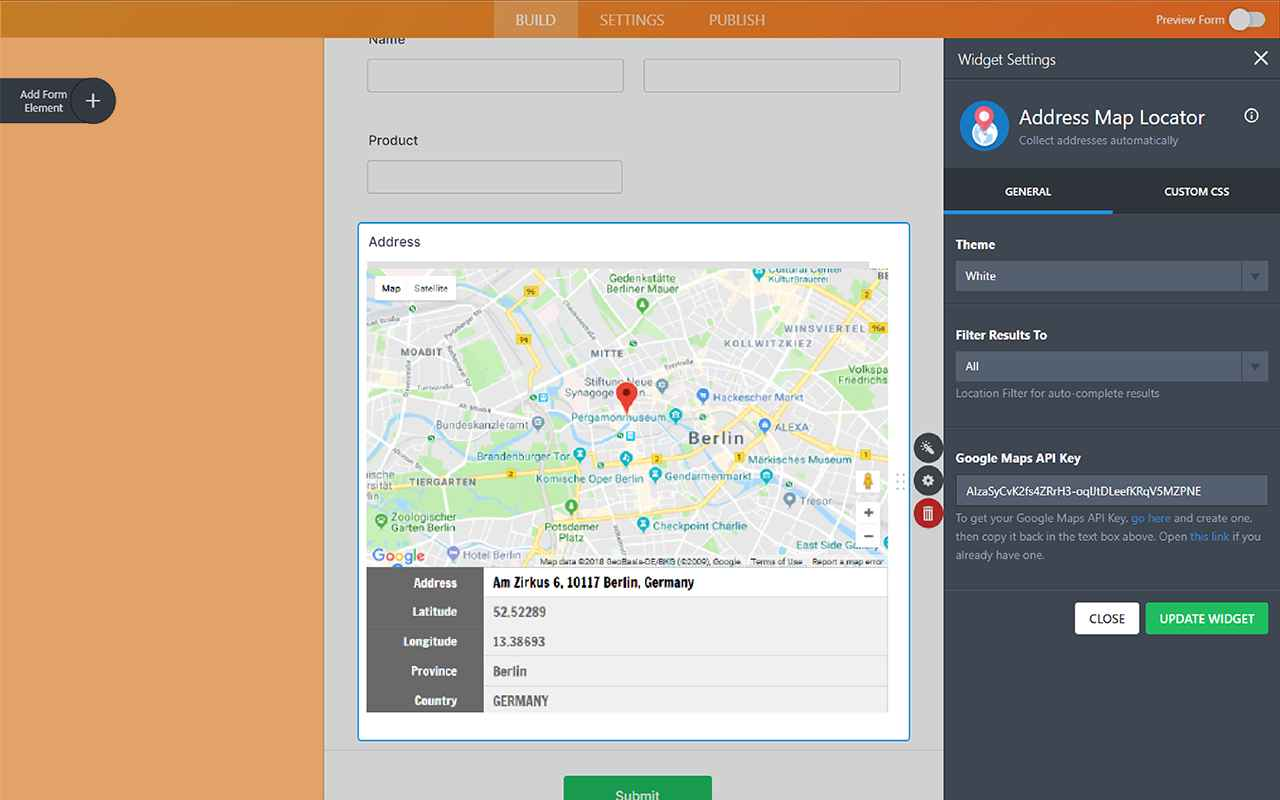Open widget properties via the gear icon
The height and width of the screenshot is (800, 1280).
[928, 480]
